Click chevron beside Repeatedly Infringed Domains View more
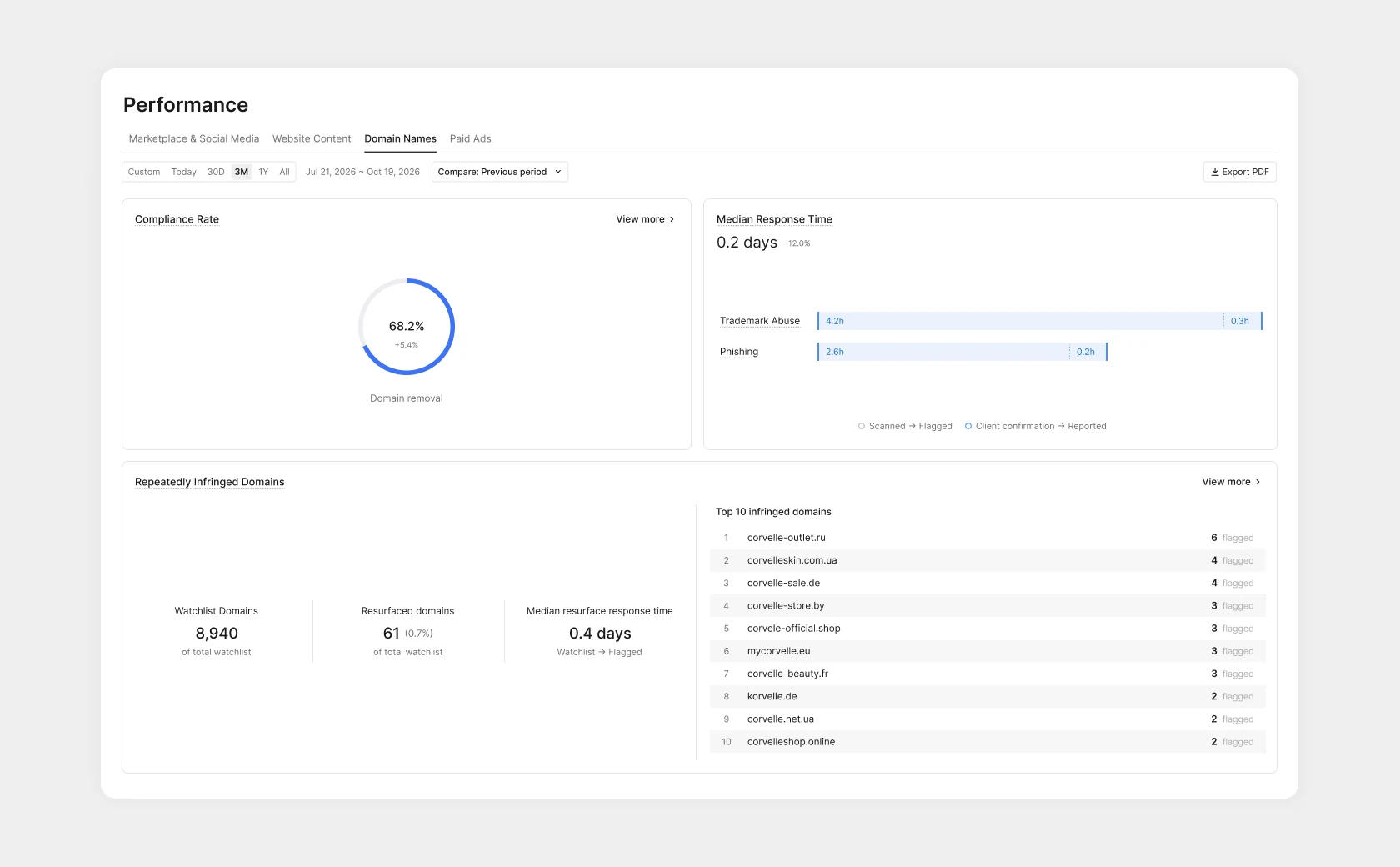This screenshot has width=1400, height=867. pyautogui.click(x=1257, y=482)
